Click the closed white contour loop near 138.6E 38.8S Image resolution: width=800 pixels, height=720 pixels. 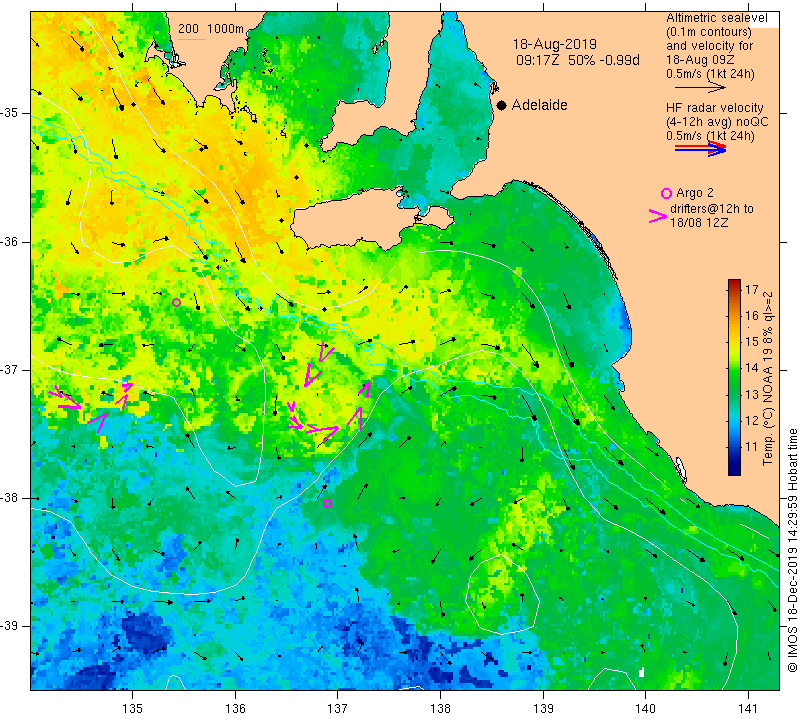[503, 592]
